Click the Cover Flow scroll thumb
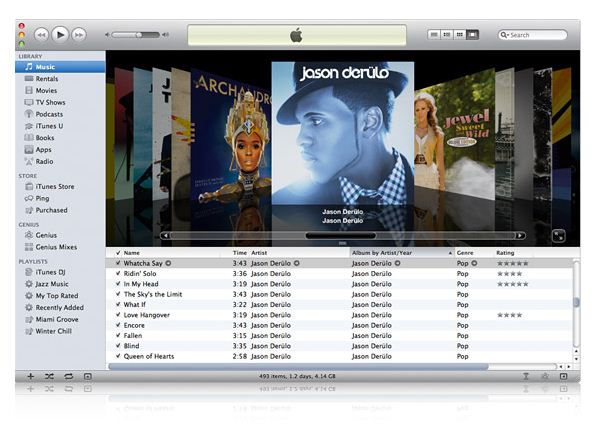Screen dimensions: 601x437 coord(341,236)
